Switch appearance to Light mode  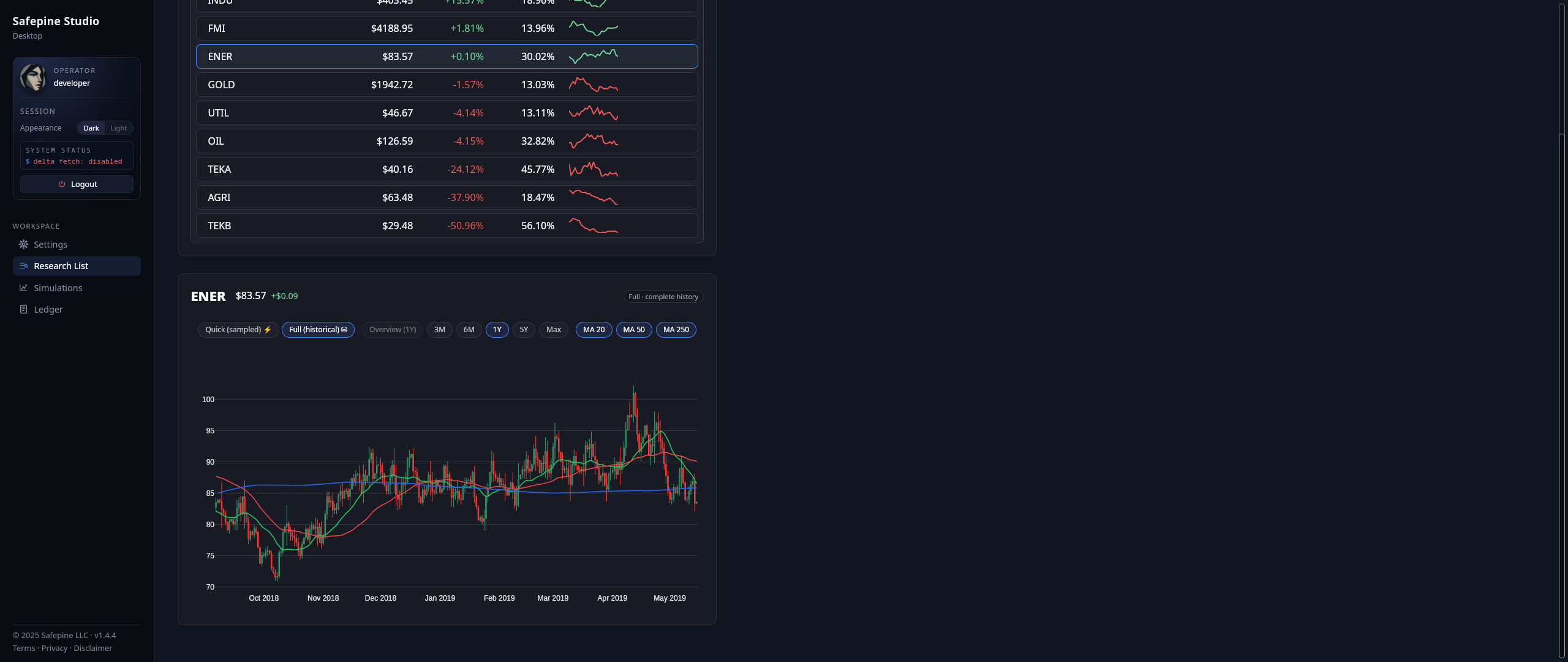point(118,128)
